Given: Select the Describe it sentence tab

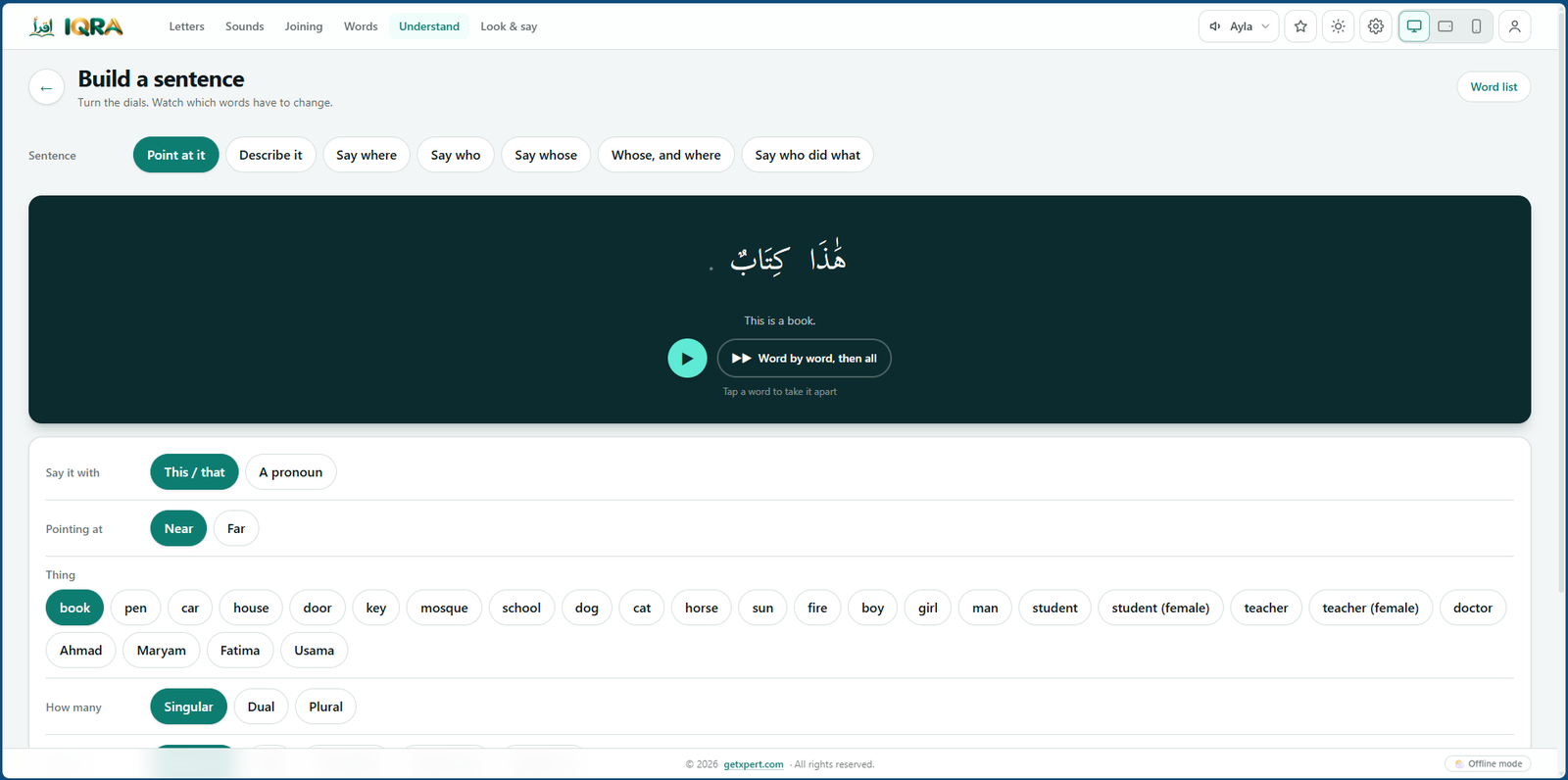Looking at the screenshot, I should coord(270,155).
